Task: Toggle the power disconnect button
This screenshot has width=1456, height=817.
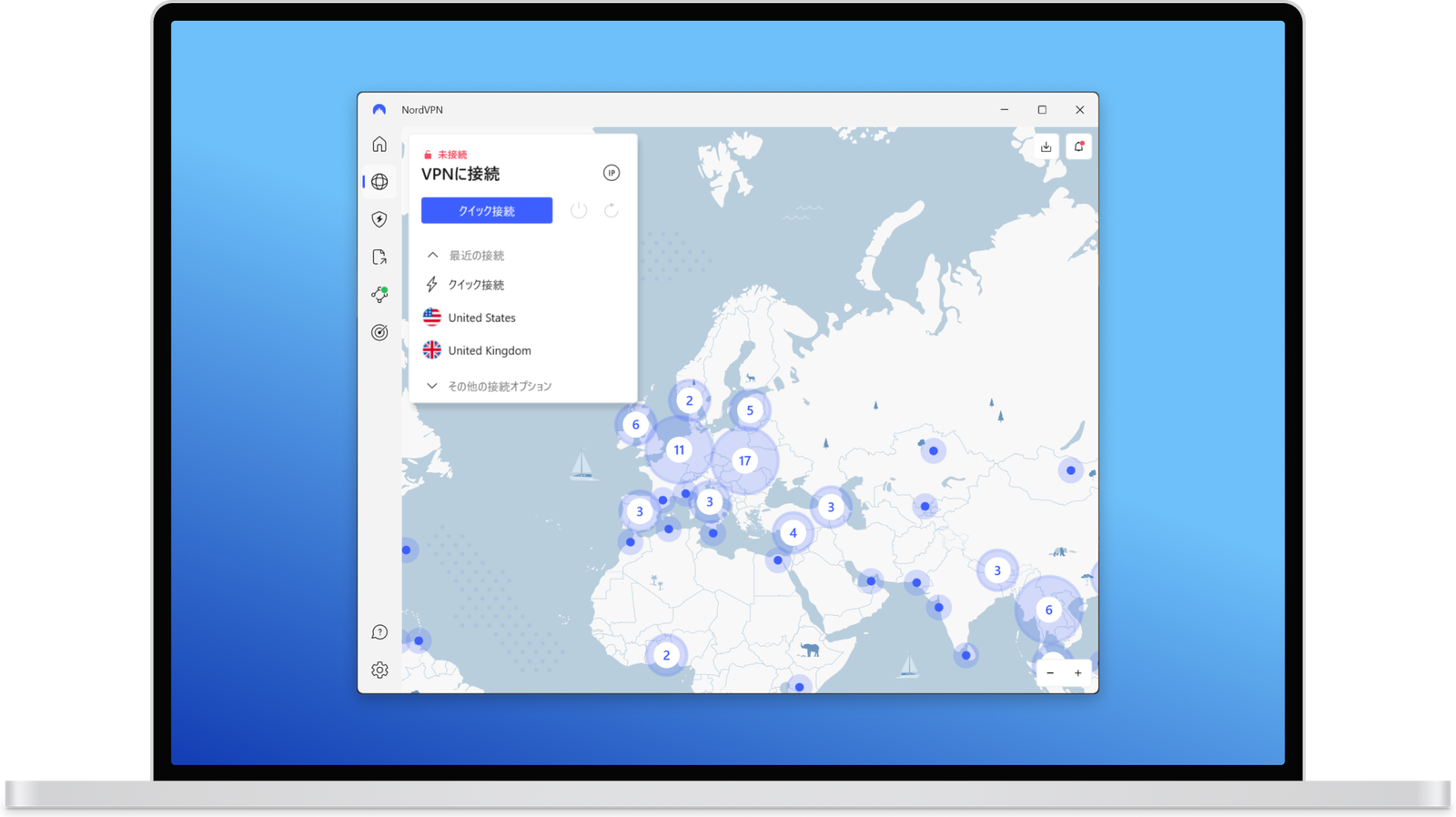Action: tap(579, 211)
